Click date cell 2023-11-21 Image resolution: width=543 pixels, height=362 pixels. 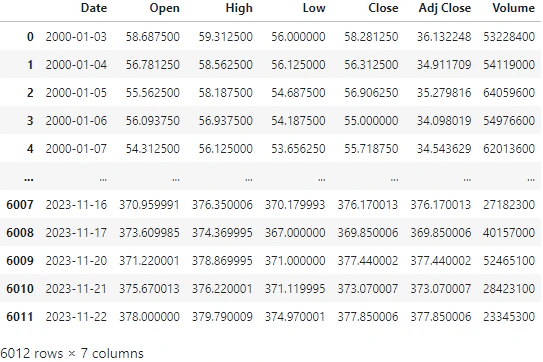[x=76, y=289]
